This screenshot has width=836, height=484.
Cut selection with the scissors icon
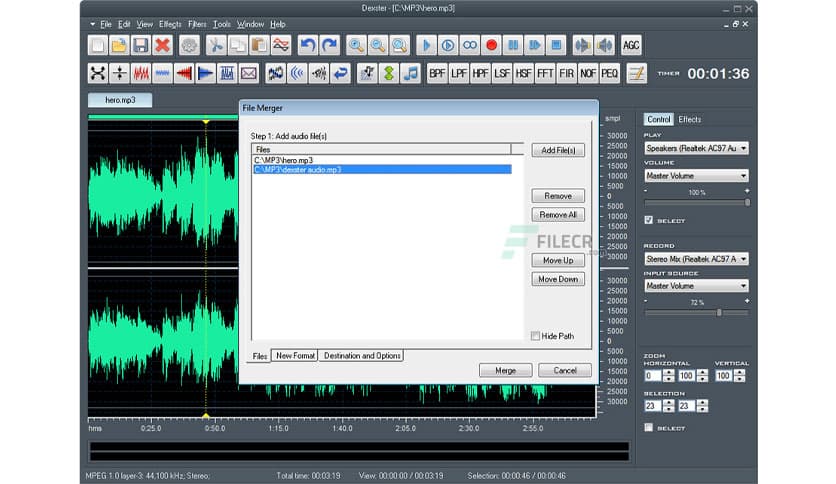click(x=216, y=45)
